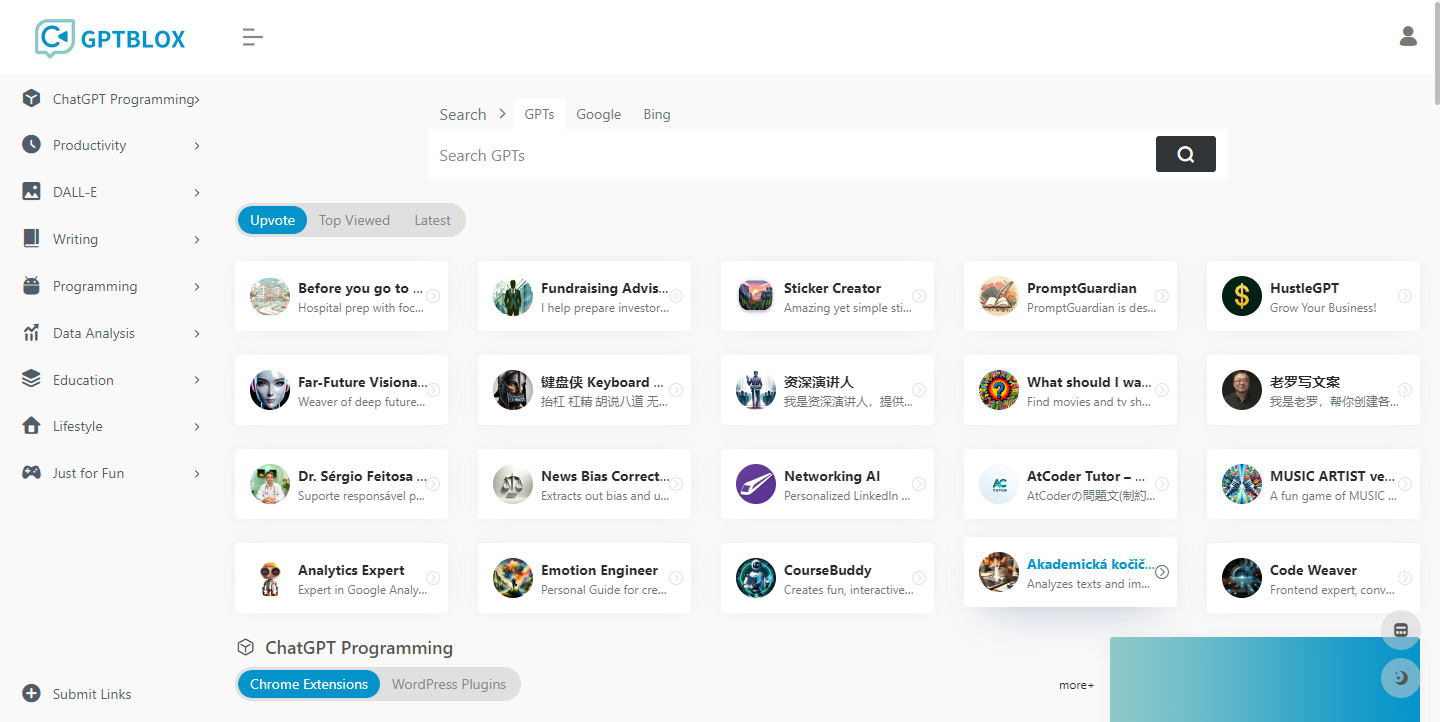Screen dimensions: 1440x722
Task: Click the News Bias Corrector scales avatar
Action: (513, 484)
